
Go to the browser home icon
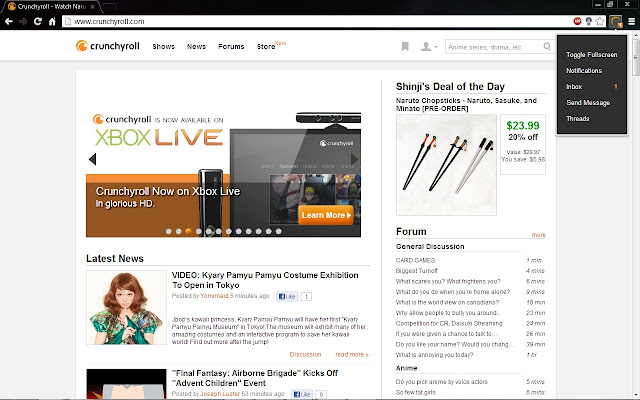point(52,21)
